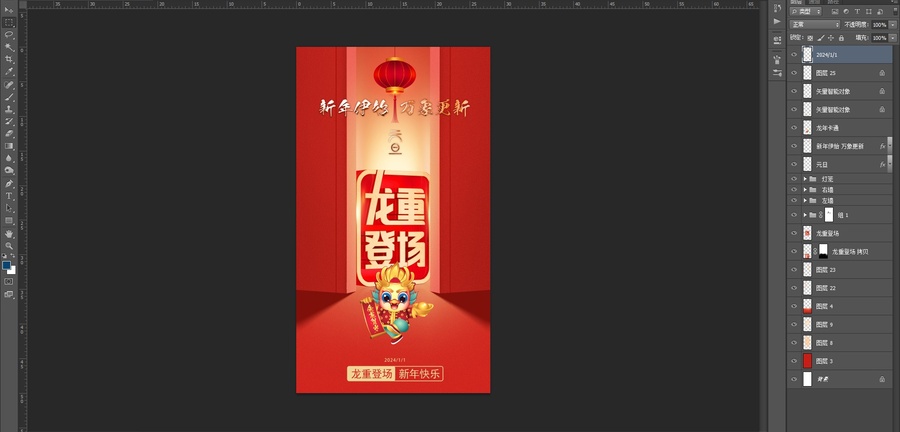This screenshot has height=432, width=900.
Task: Filter layers by shape layer icon
Action: tap(868, 11)
